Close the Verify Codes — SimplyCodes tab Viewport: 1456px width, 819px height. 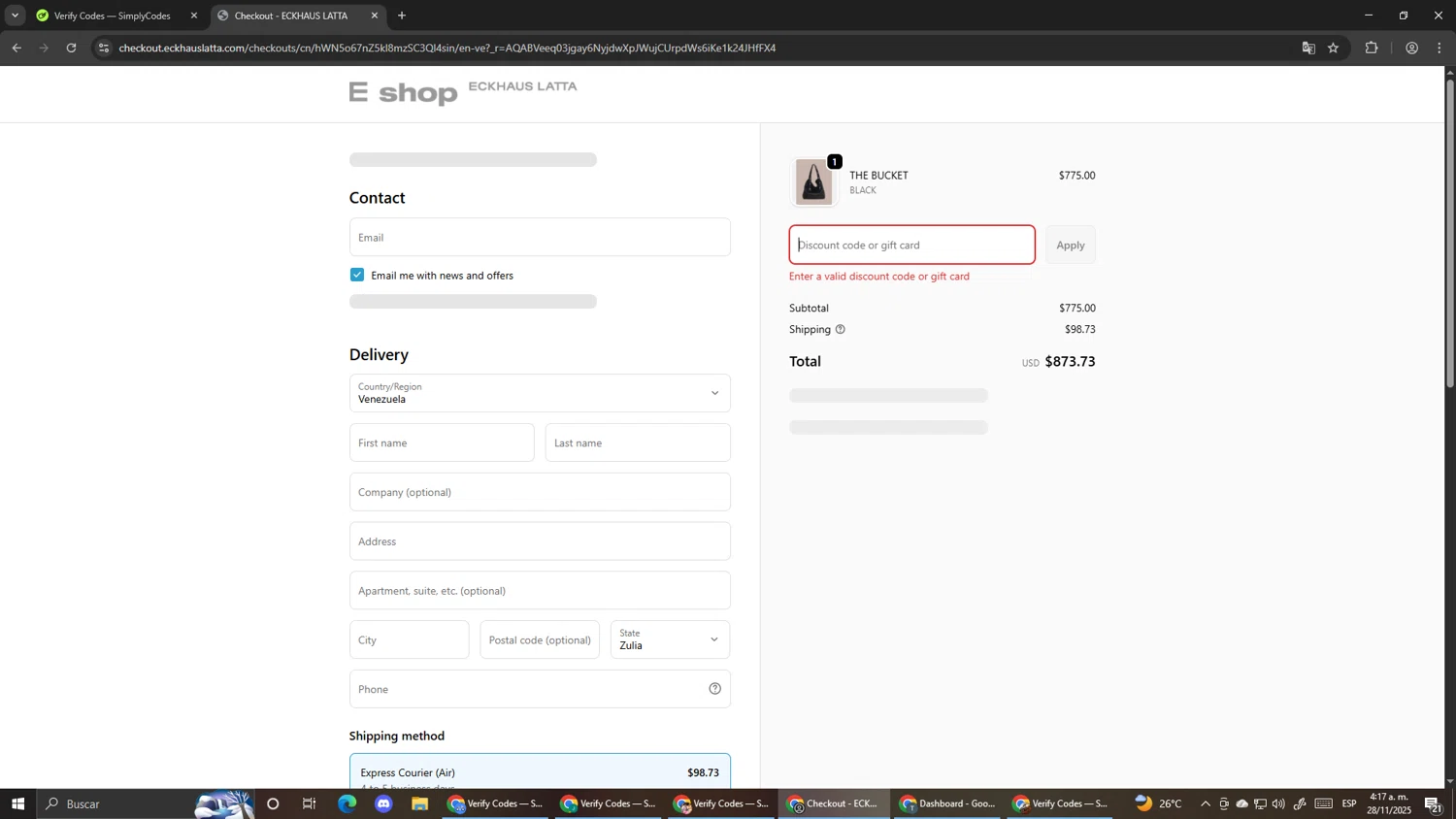(x=194, y=16)
